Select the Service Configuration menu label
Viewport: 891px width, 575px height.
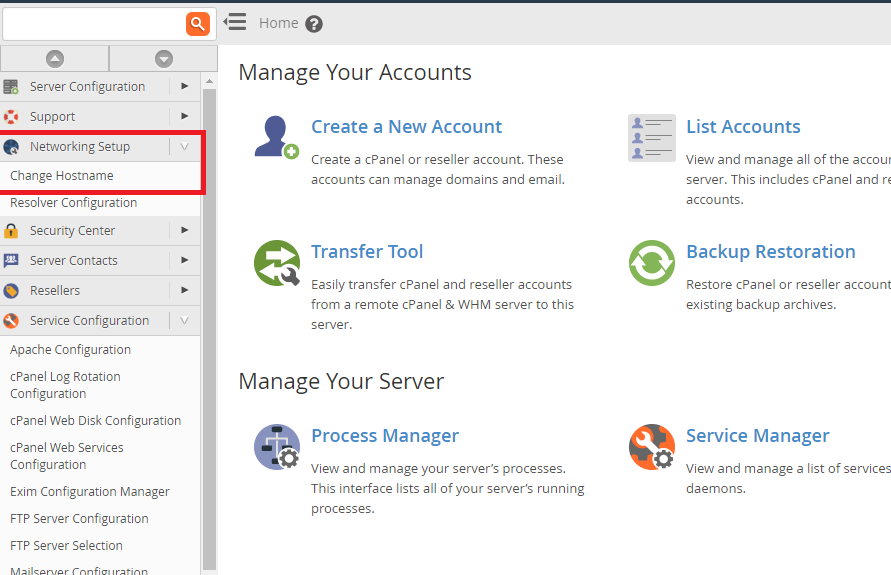[89, 320]
